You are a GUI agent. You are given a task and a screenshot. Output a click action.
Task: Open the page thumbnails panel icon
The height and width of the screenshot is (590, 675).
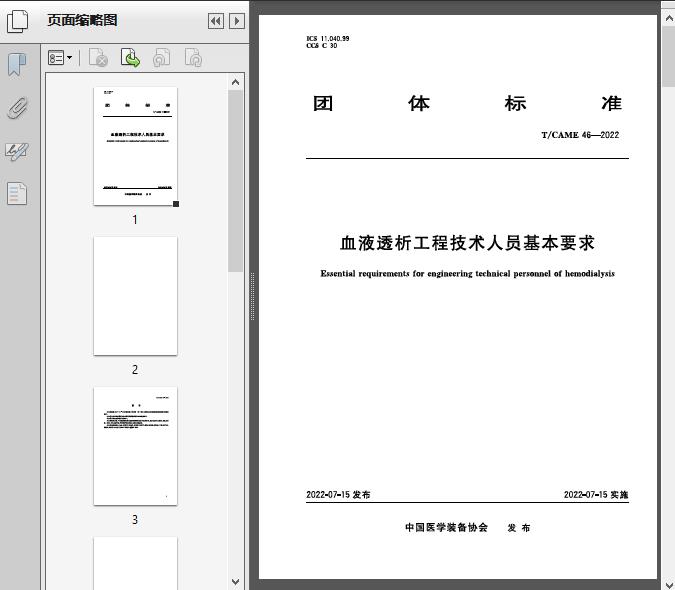18,22
